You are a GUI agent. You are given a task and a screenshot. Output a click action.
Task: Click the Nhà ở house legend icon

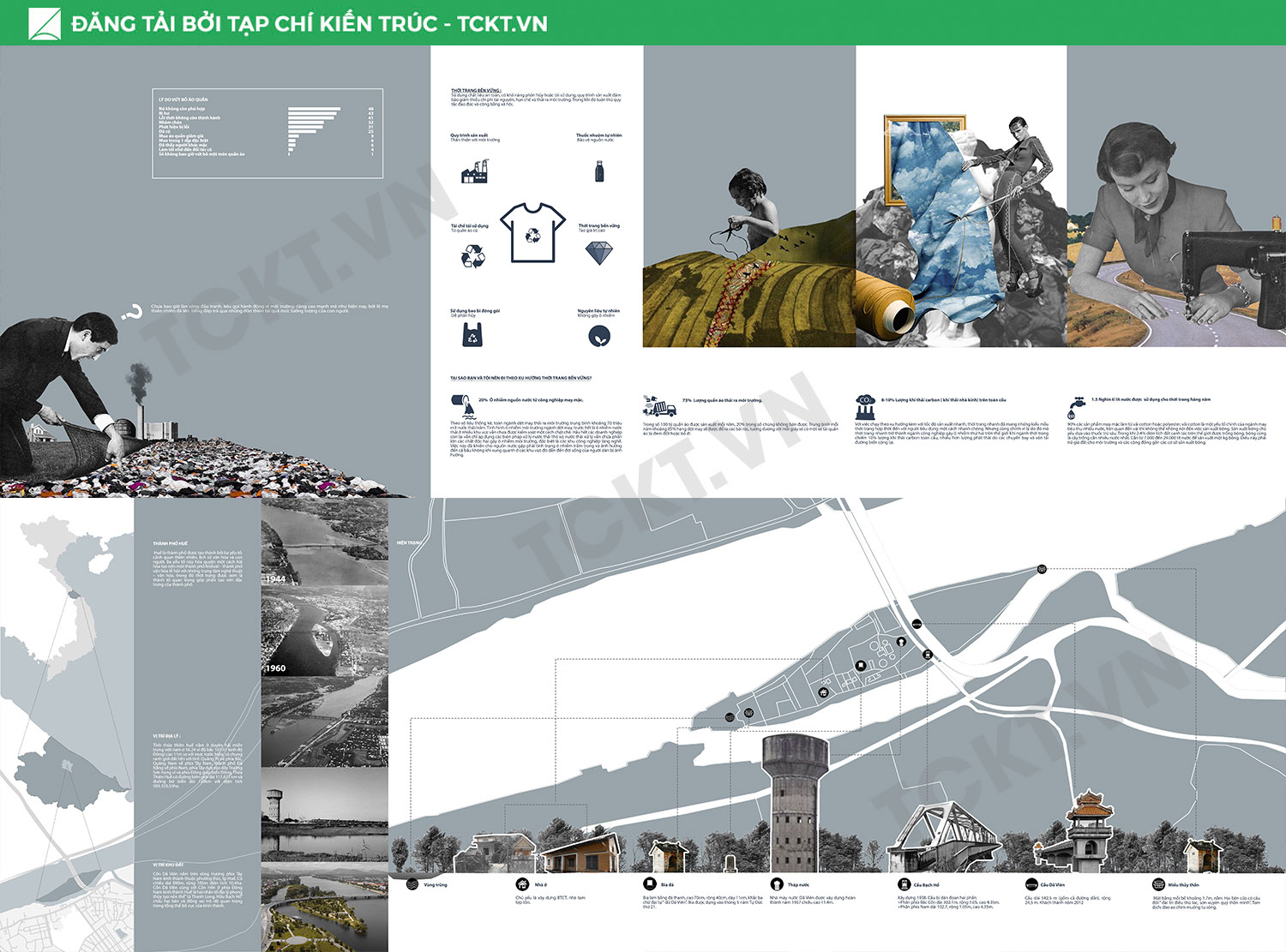click(522, 884)
